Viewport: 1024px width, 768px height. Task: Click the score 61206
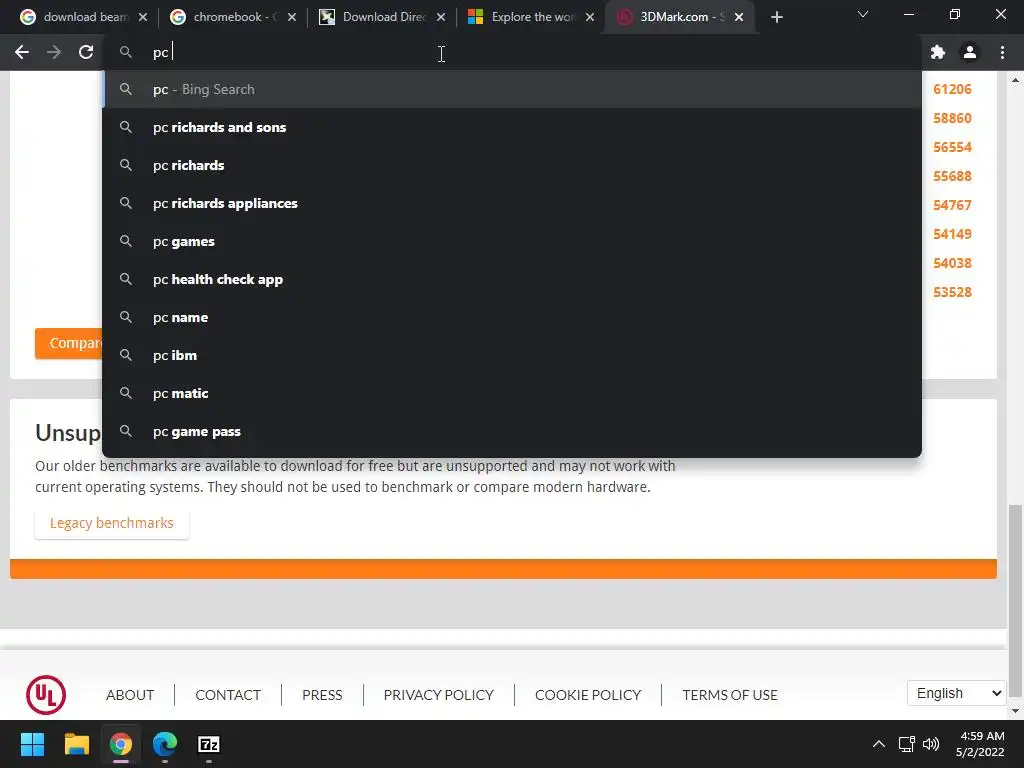(952, 89)
